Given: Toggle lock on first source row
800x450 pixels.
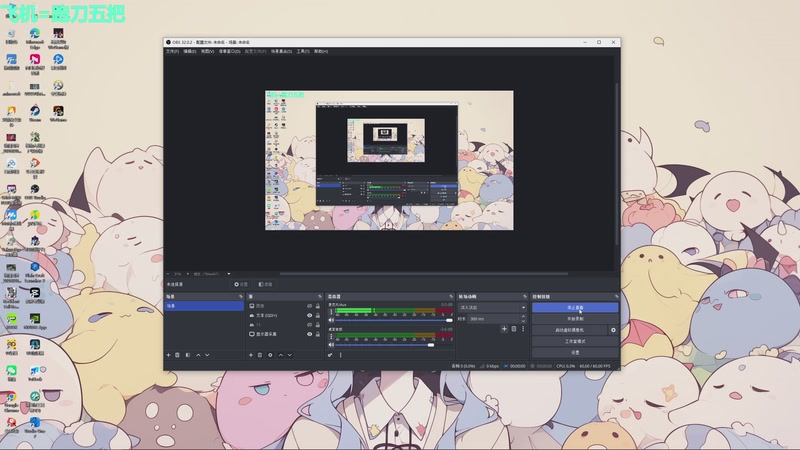Looking at the screenshot, I should (x=318, y=306).
